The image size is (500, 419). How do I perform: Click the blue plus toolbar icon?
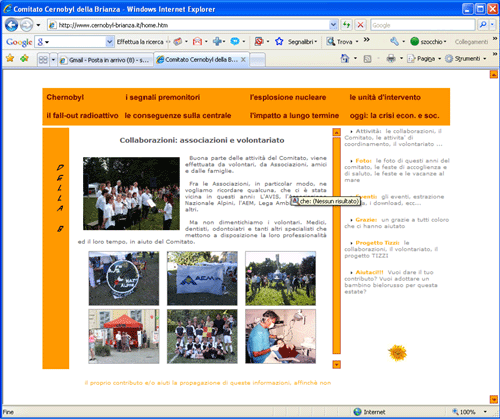(217, 42)
